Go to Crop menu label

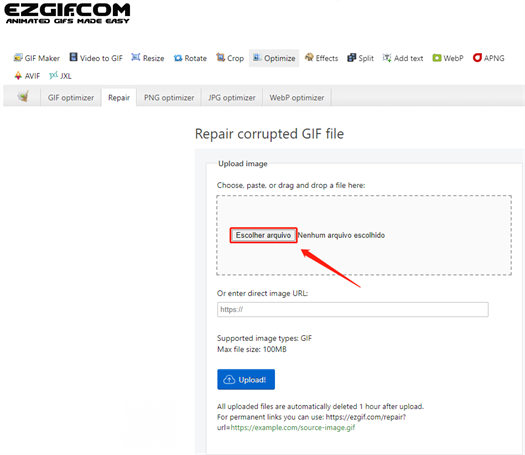235,58
